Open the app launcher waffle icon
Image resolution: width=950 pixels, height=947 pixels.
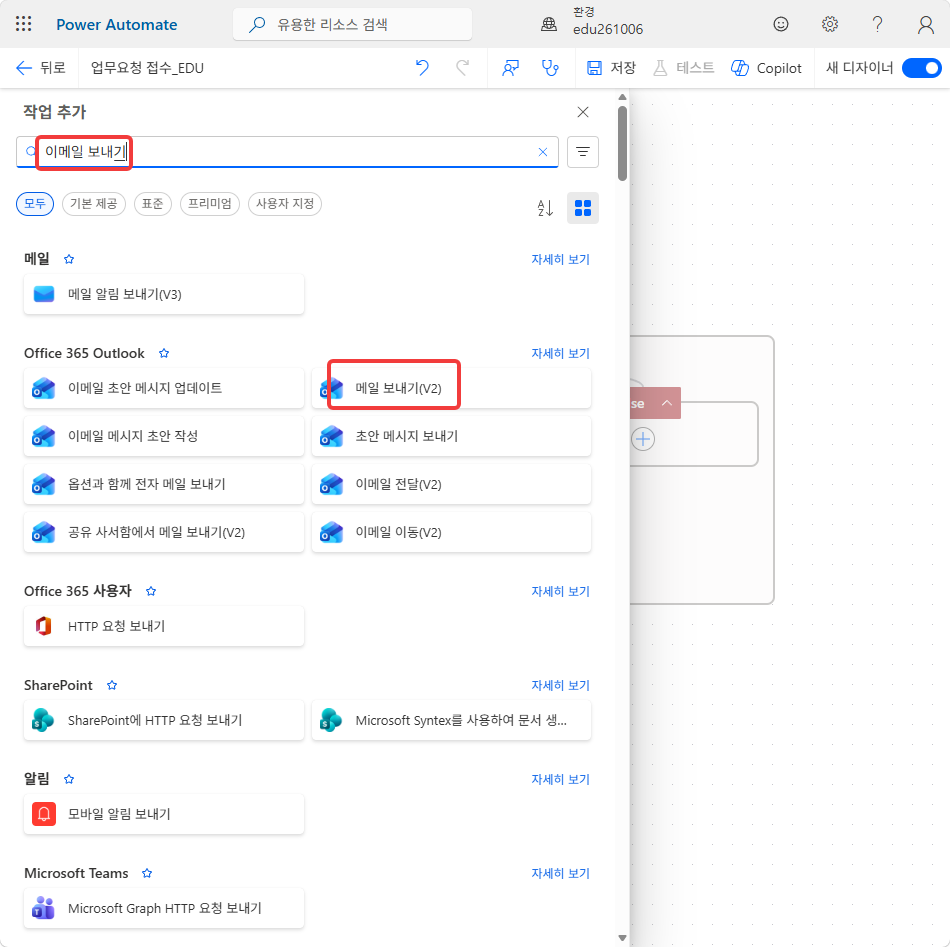pyautogui.click(x=24, y=24)
